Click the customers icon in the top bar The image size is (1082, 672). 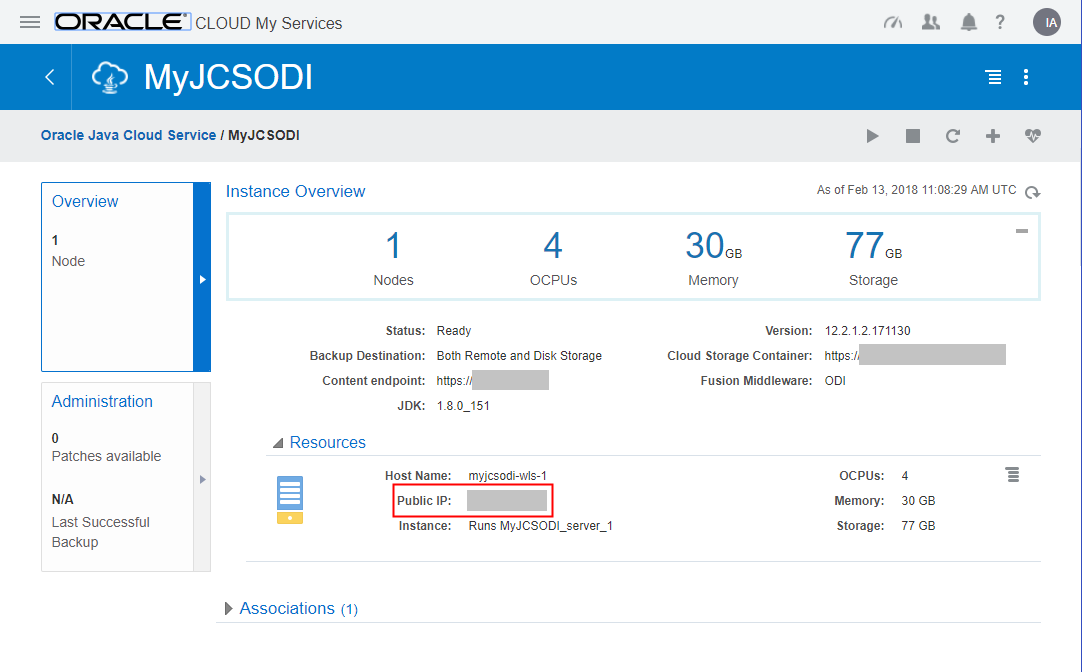coord(930,21)
